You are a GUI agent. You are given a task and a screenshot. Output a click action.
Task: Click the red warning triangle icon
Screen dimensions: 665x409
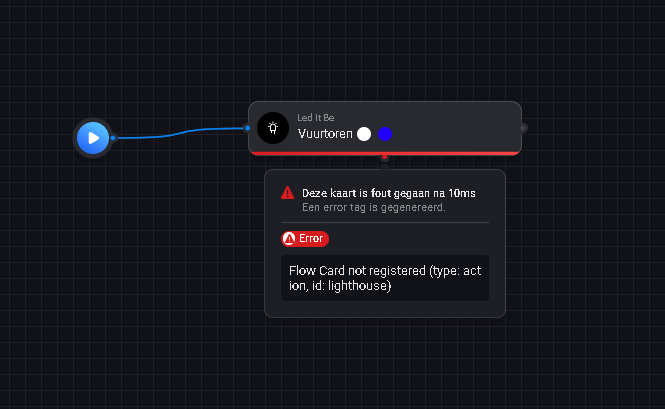click(288, 193)
